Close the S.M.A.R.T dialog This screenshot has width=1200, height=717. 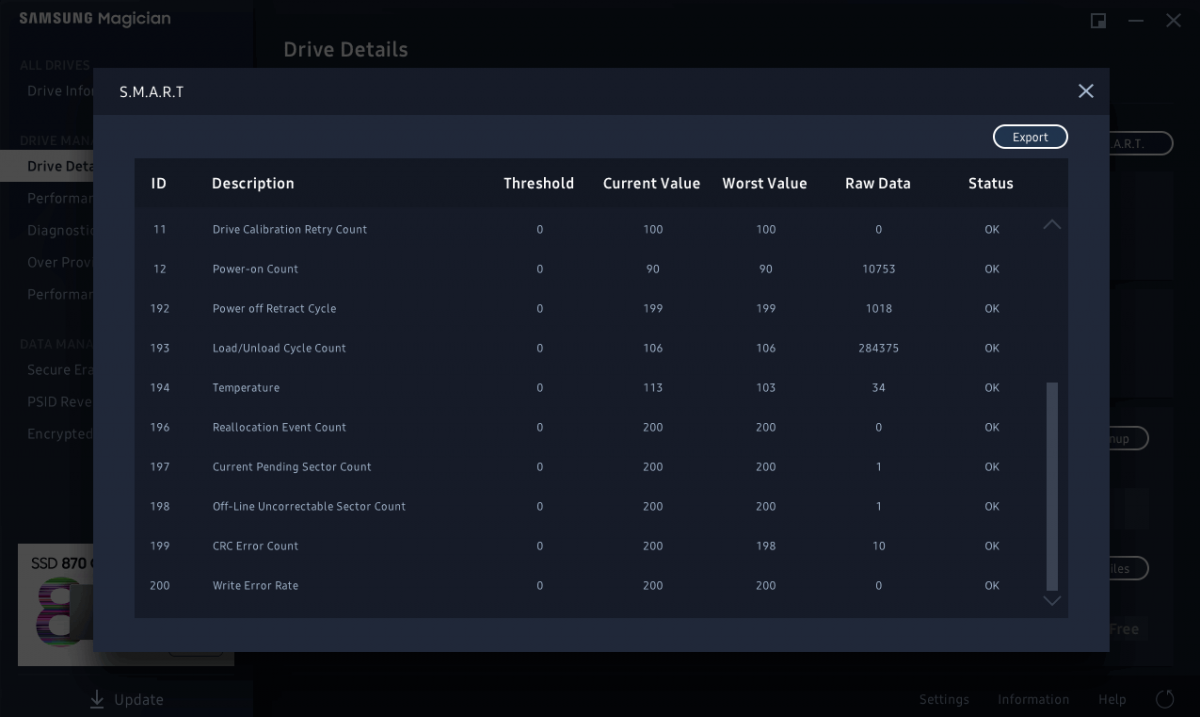pos(1086,91)
